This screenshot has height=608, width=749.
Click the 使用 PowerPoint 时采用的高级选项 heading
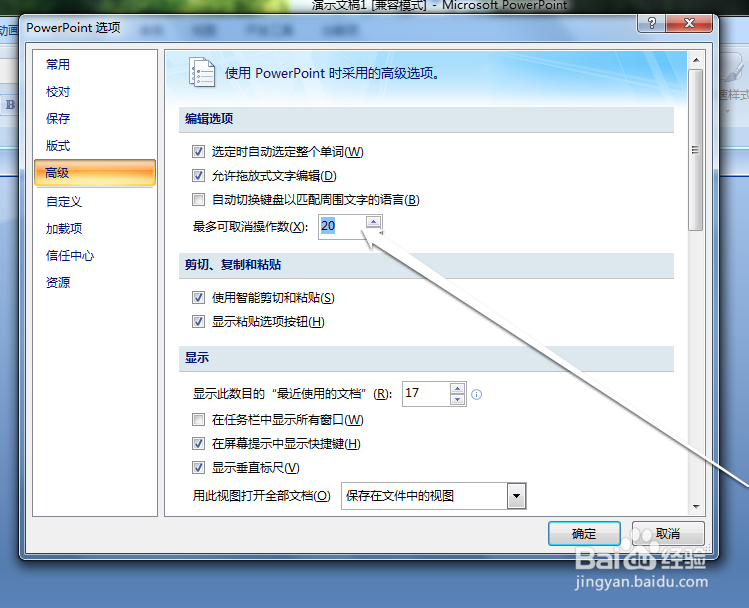point(332,73)
